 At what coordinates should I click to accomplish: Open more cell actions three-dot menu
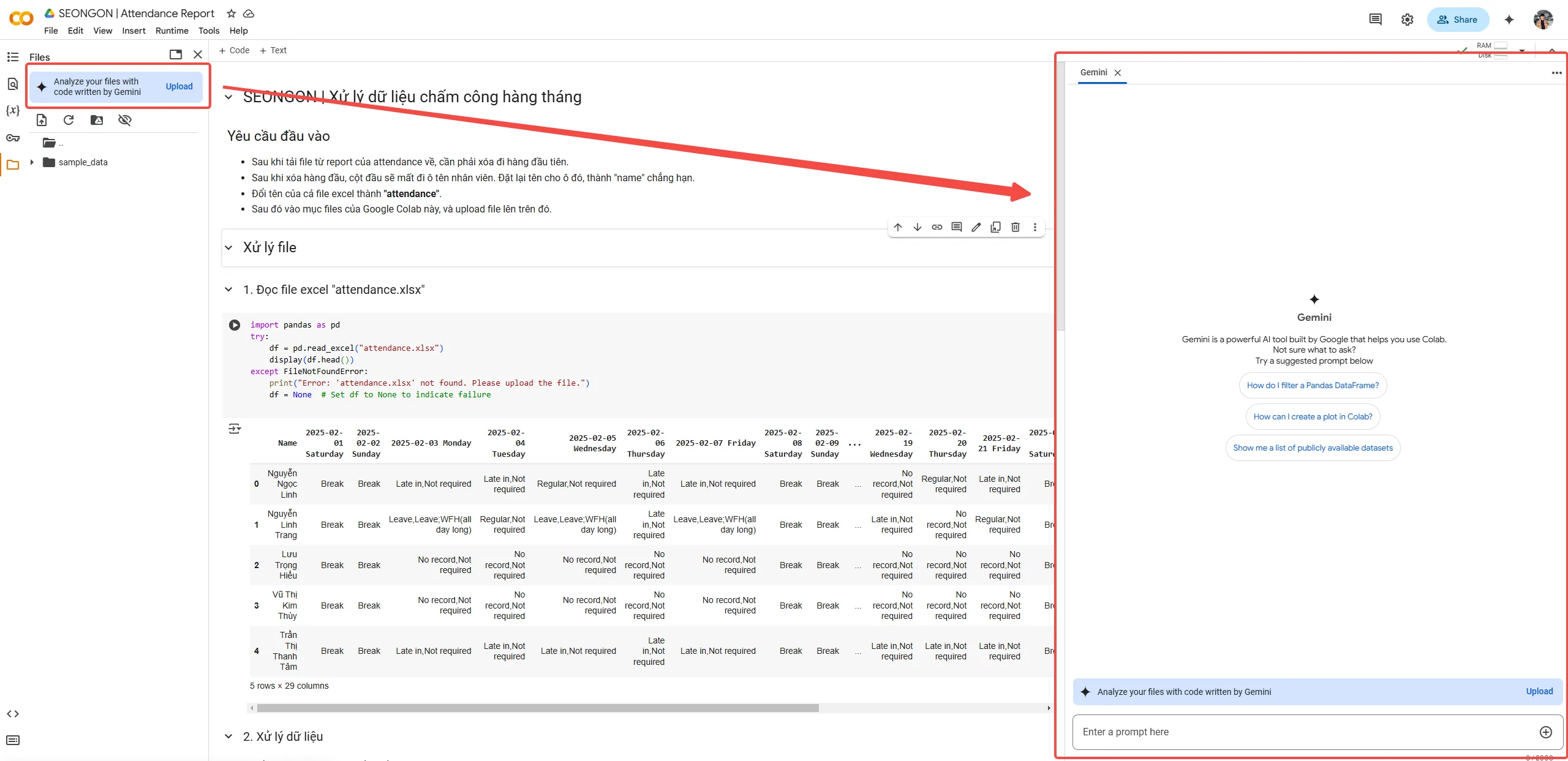click(x=1035, y=227)
